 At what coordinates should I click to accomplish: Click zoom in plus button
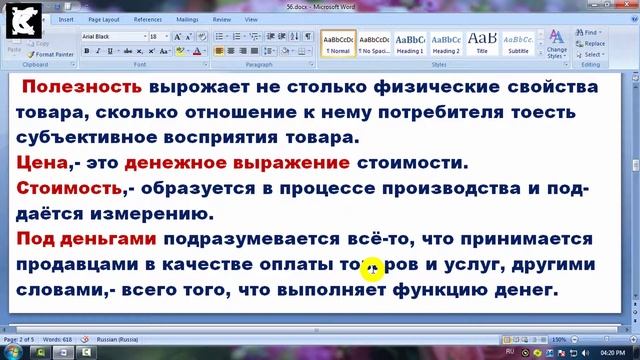coord(633,339)
